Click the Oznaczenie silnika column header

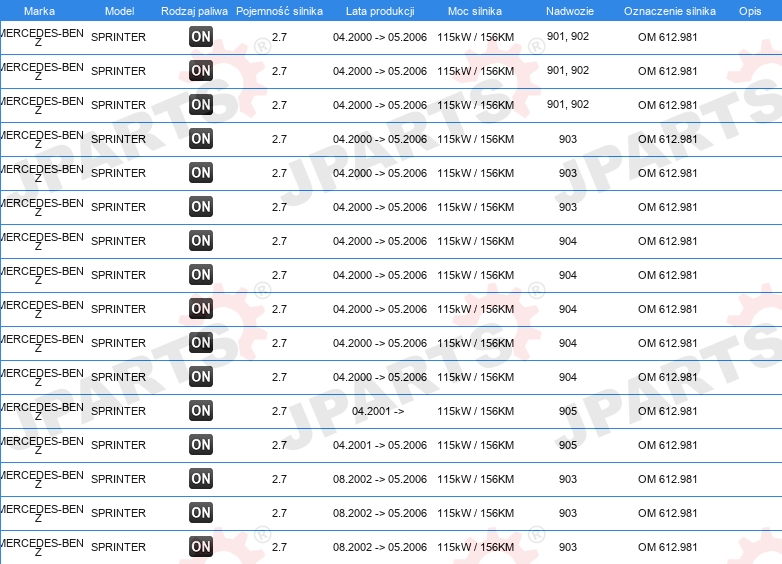click(x=669, y=11)
